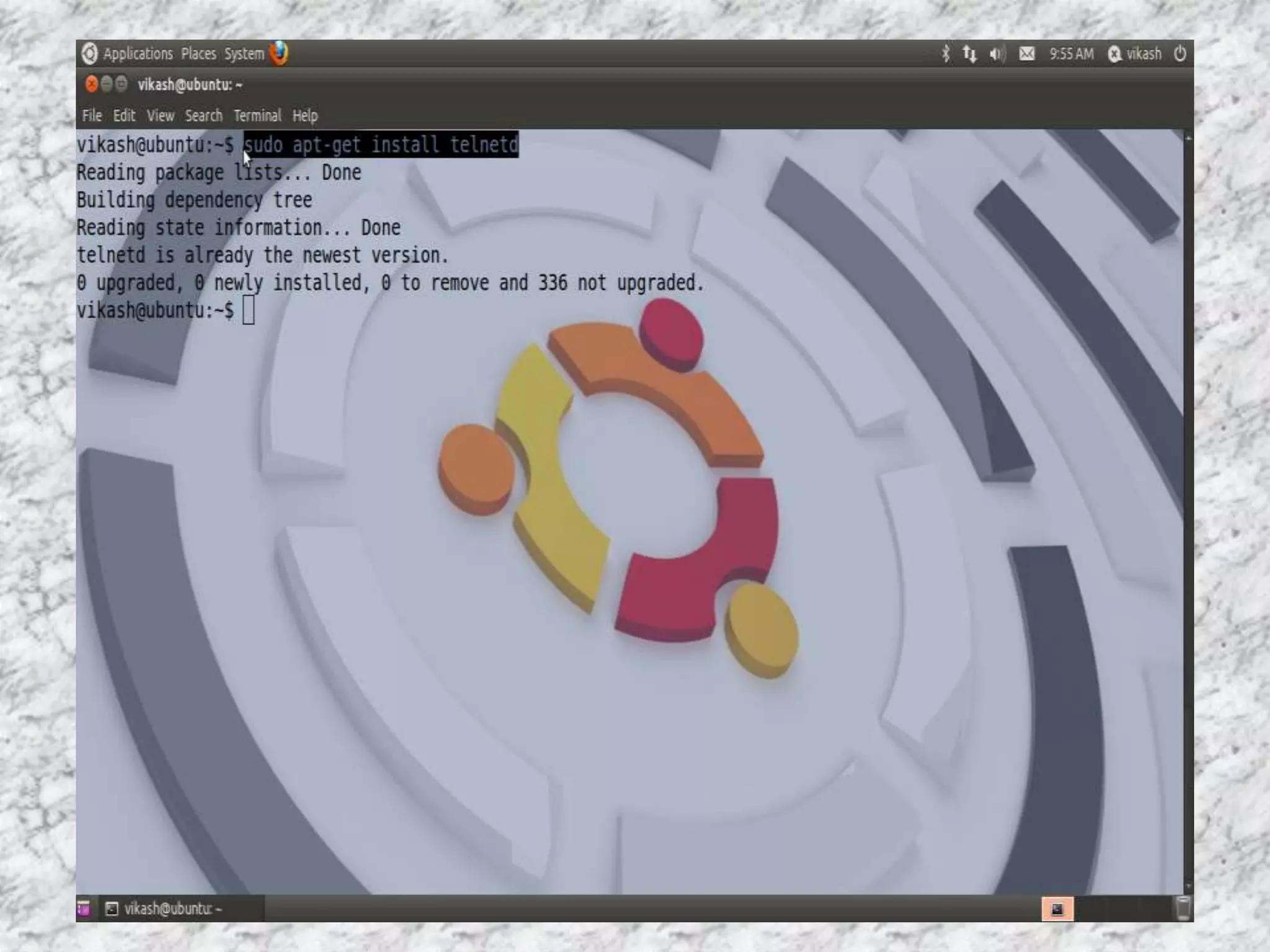Open the terminal Search menu
Image resolution: width=1270 pixels, height=952 pixels.
pos(203,116)
